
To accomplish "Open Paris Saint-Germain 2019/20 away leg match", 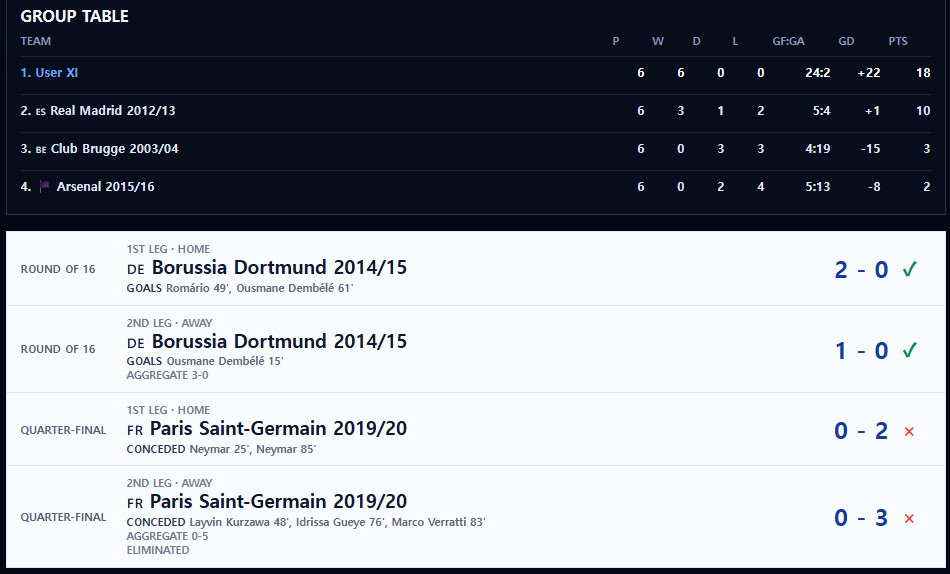I will [476, 517].
